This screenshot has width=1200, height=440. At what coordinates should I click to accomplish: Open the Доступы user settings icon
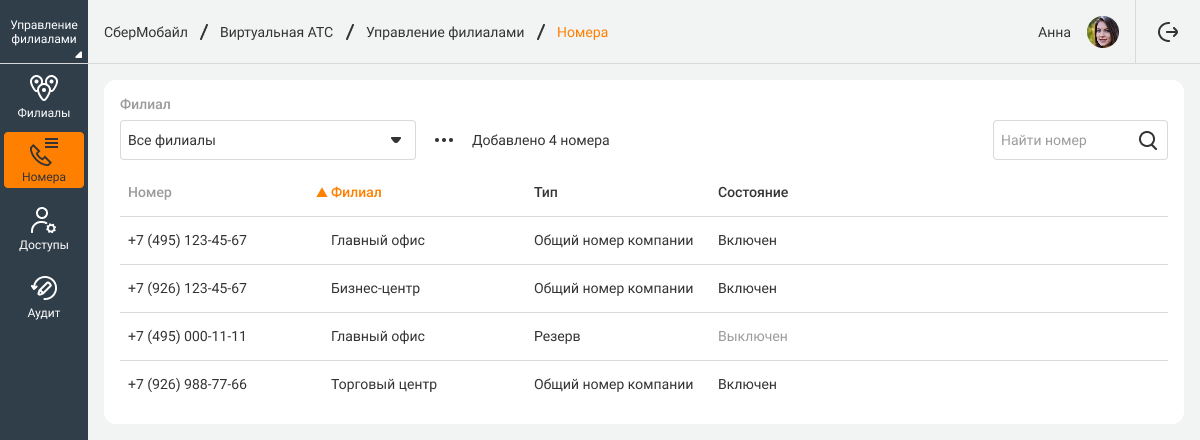pos(44,221)
